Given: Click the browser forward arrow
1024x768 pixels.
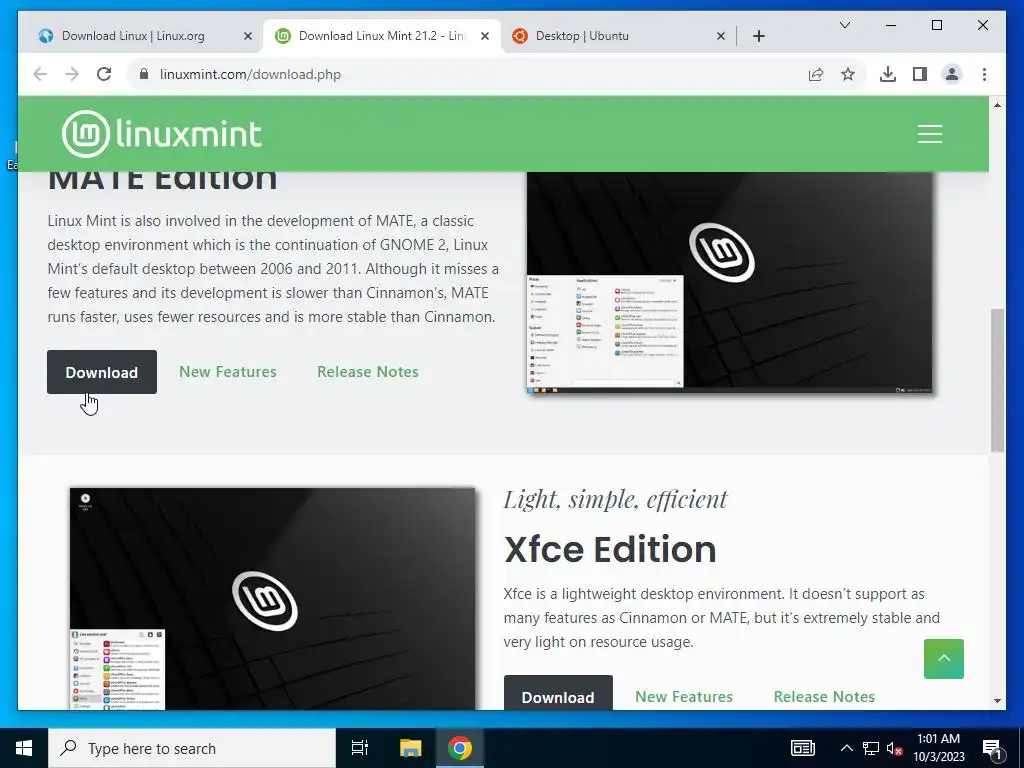Looking at the screenshot, I should [x=72, y=74].
